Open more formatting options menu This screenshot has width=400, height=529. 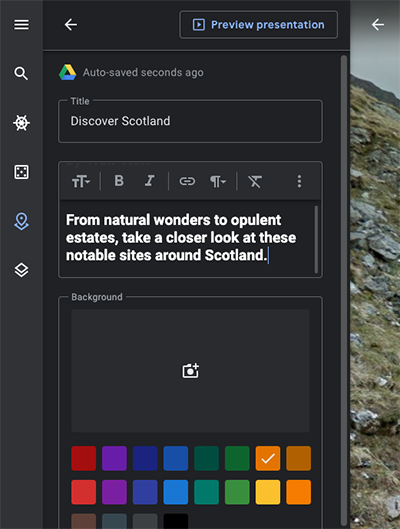[x=299, y=181]
